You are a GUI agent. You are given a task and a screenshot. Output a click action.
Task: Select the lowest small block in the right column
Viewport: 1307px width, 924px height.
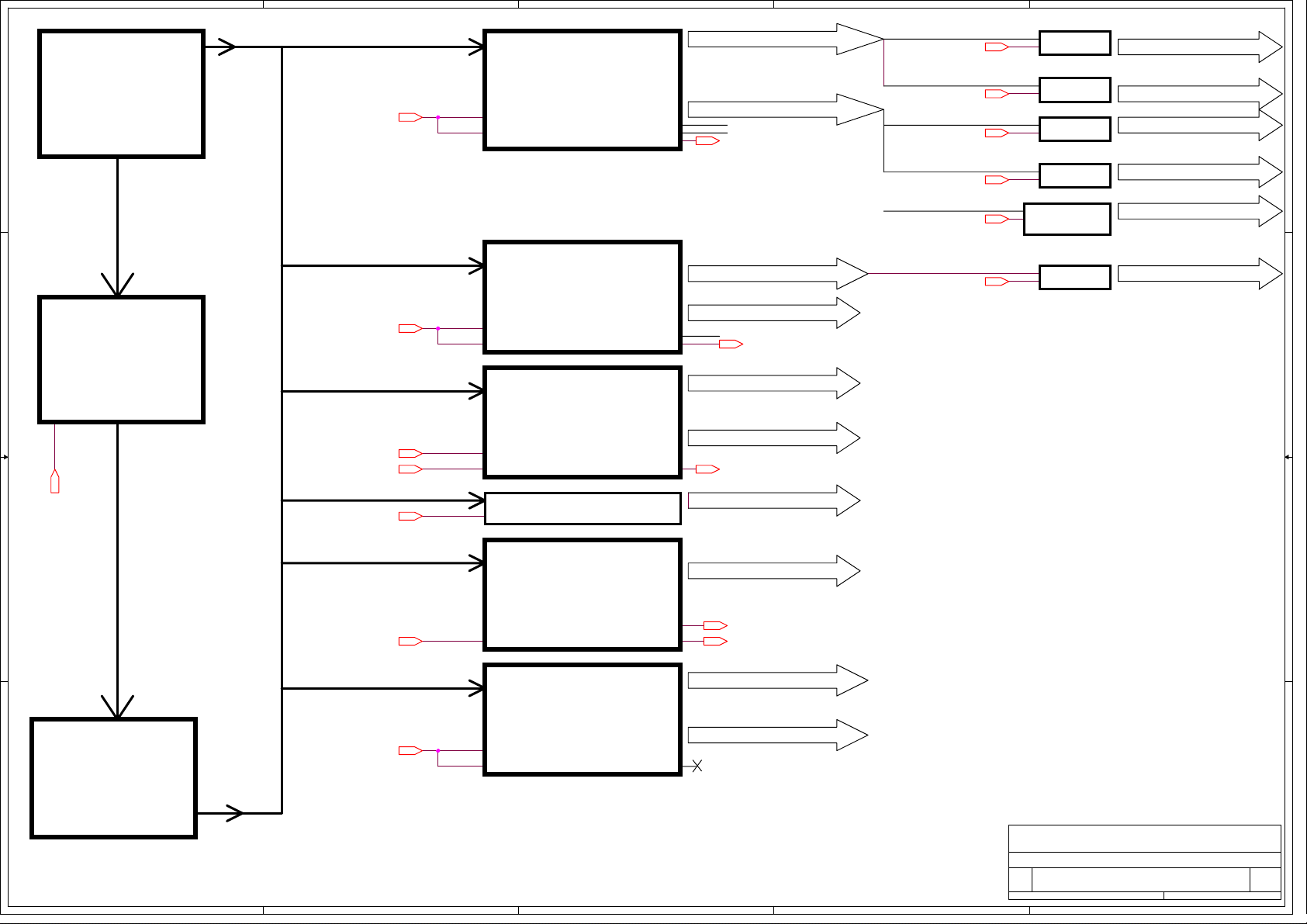[1075, 277]
